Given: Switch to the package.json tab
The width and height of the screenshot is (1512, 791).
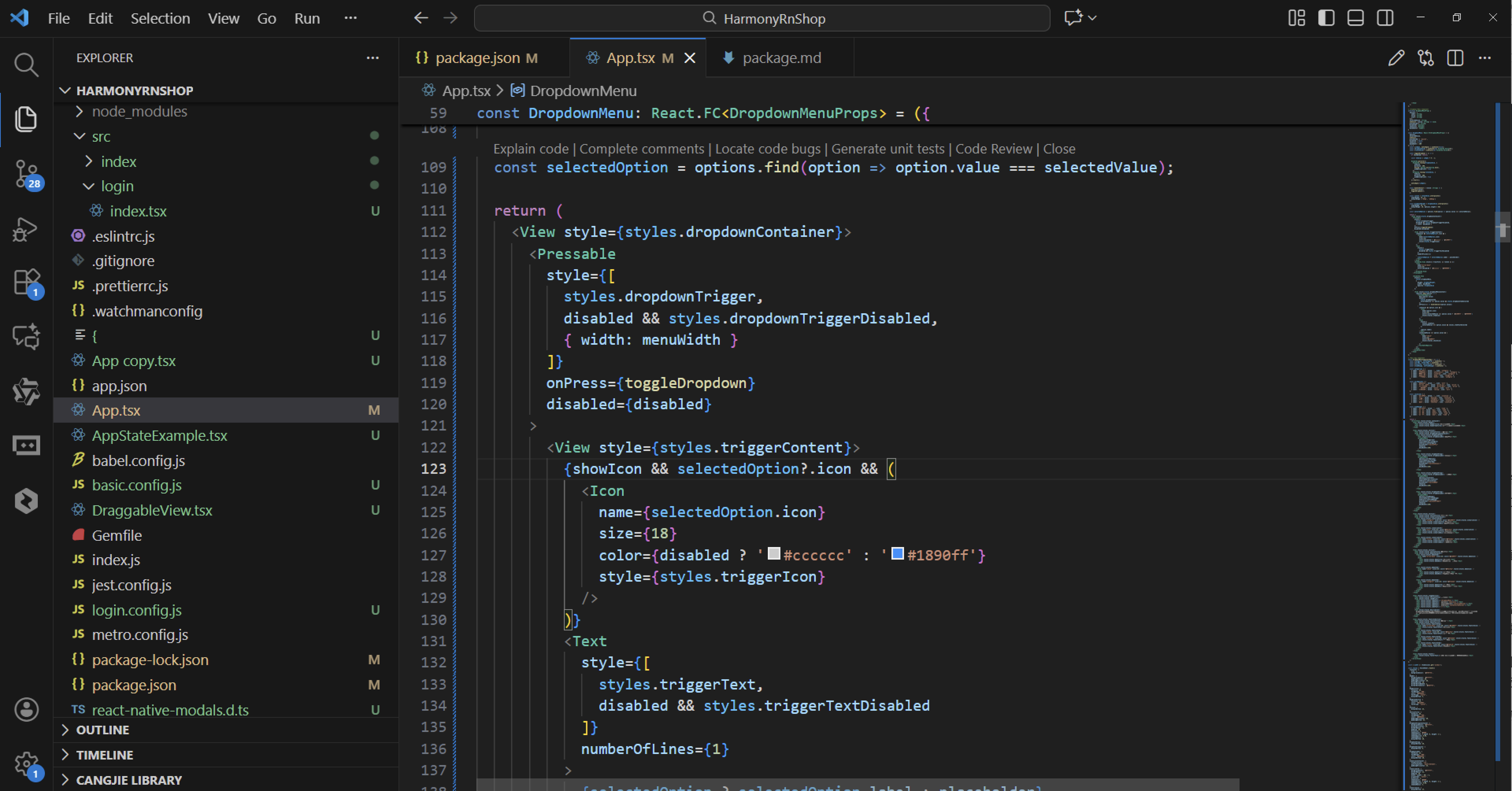Looking at the screenshot, I should 477,57.
